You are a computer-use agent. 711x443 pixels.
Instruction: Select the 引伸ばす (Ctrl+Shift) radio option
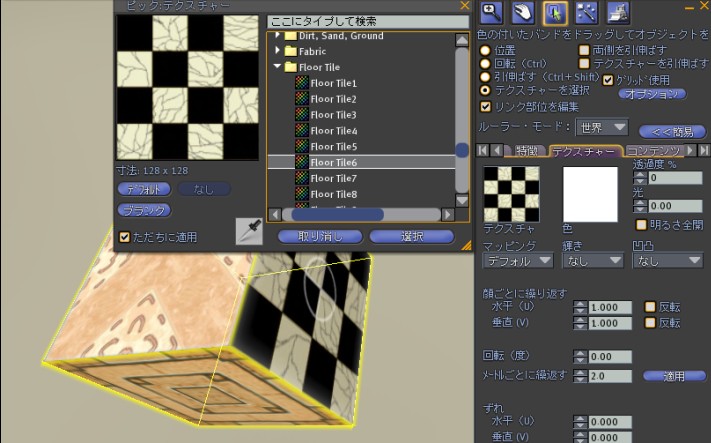click(485, 77)
